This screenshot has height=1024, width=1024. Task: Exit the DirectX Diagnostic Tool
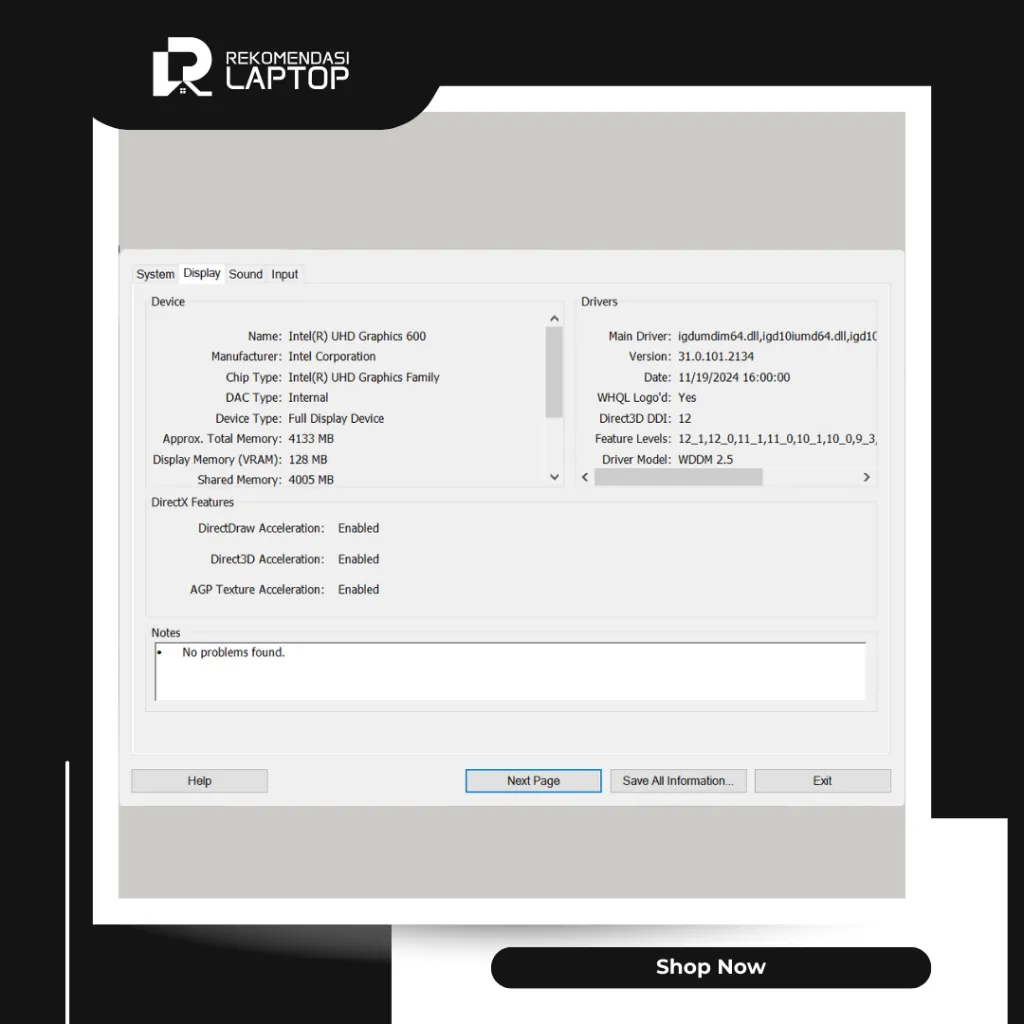[822, 780]
